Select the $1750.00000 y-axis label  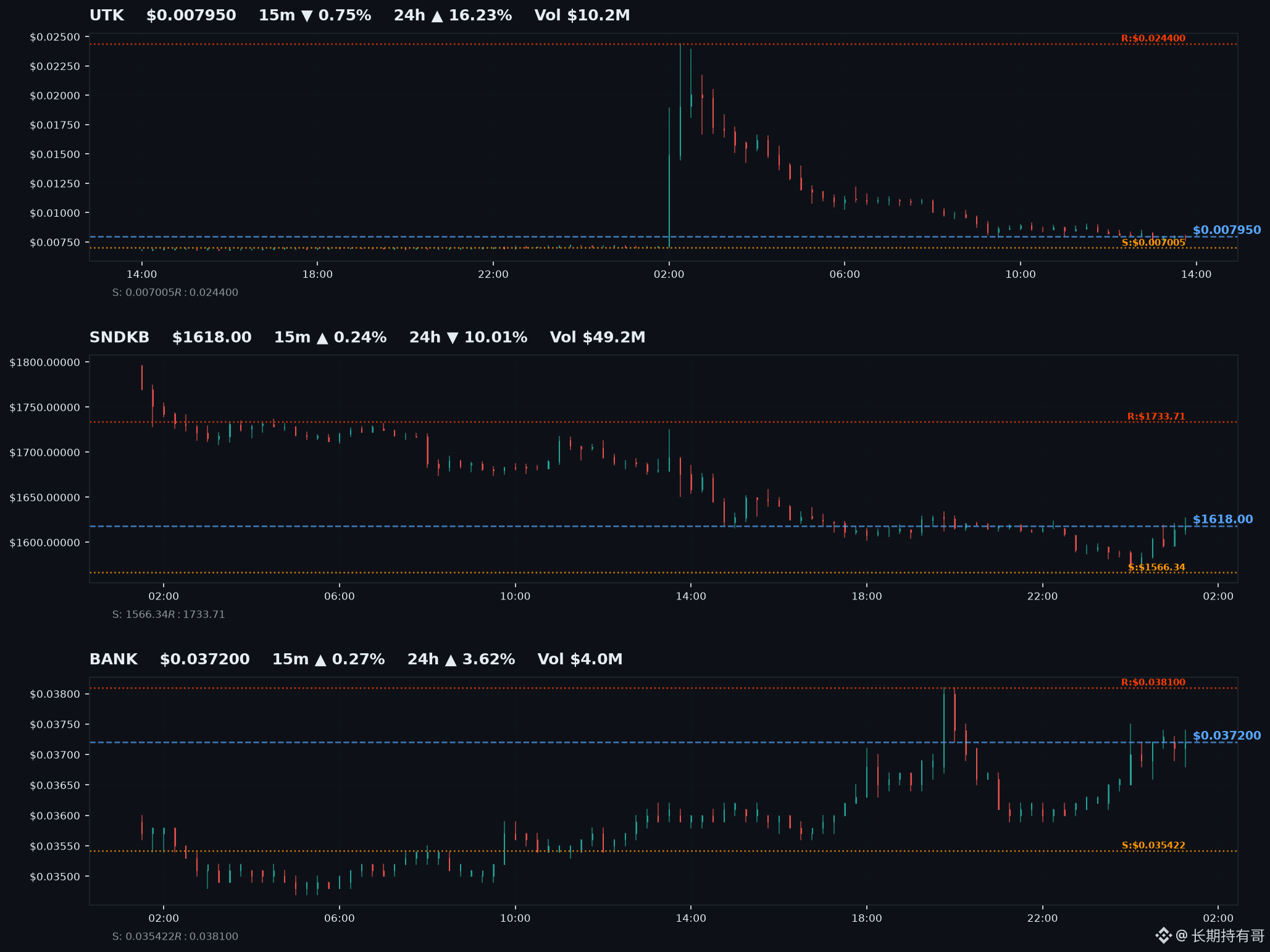coord(45,407)
